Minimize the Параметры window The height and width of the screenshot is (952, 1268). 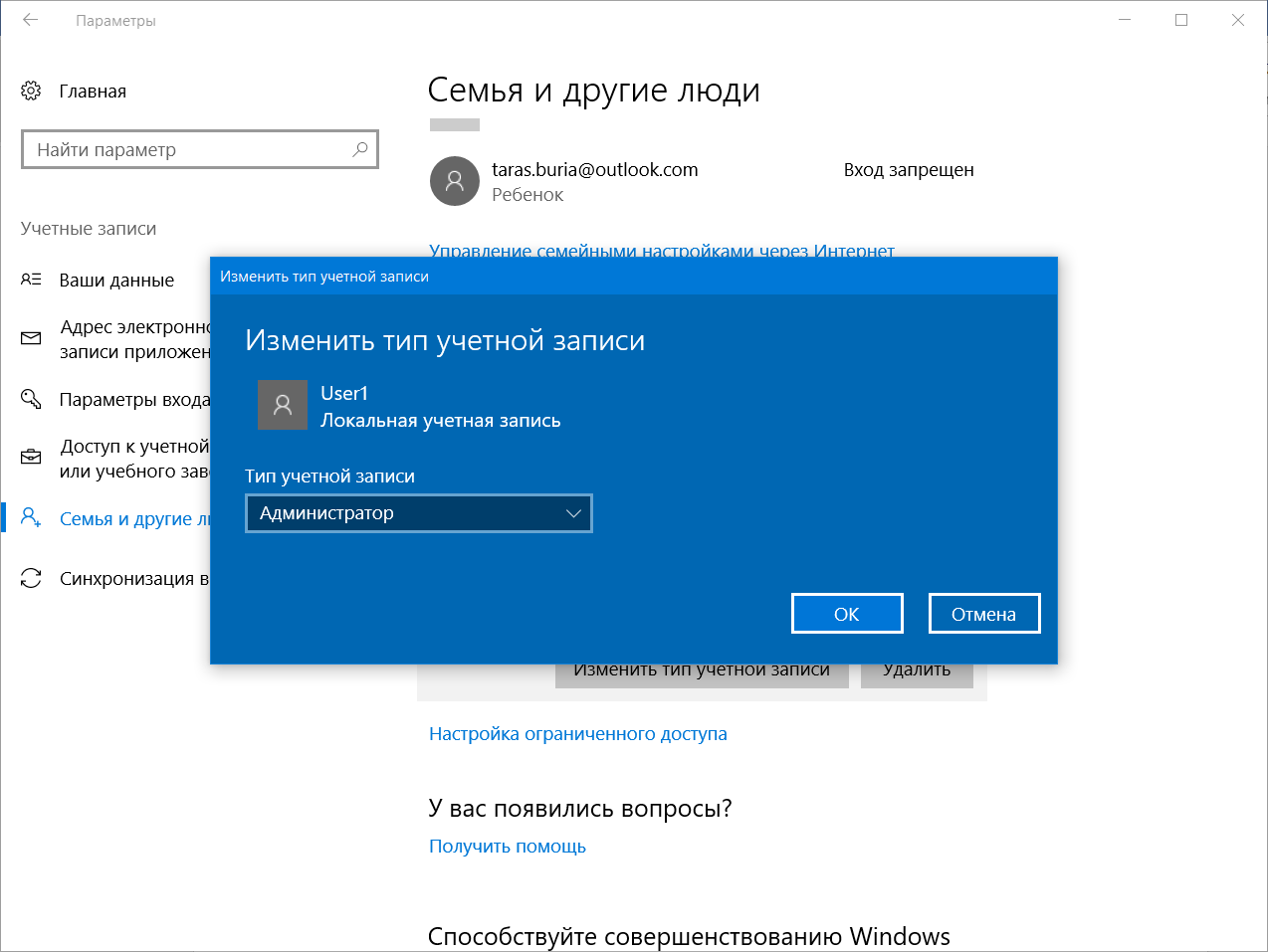point(1125,20)
